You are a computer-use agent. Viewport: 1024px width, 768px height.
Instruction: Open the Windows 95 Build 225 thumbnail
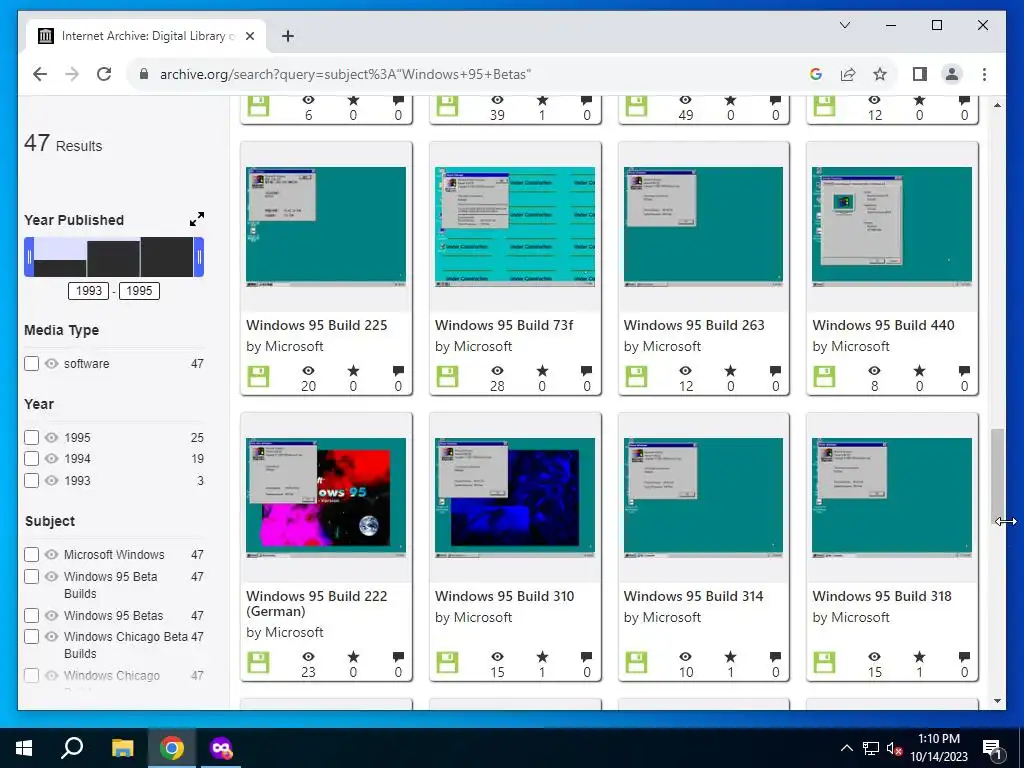click(x=326, y=227)
